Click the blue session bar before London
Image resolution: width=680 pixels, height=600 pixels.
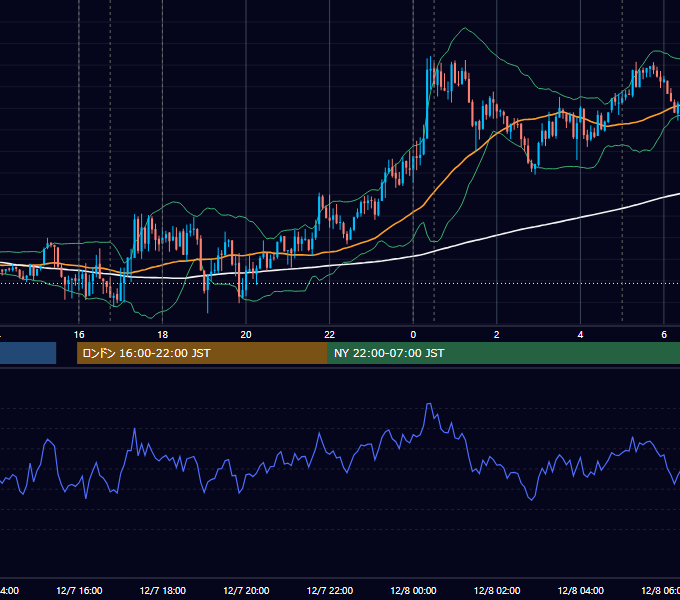point(28,353)
